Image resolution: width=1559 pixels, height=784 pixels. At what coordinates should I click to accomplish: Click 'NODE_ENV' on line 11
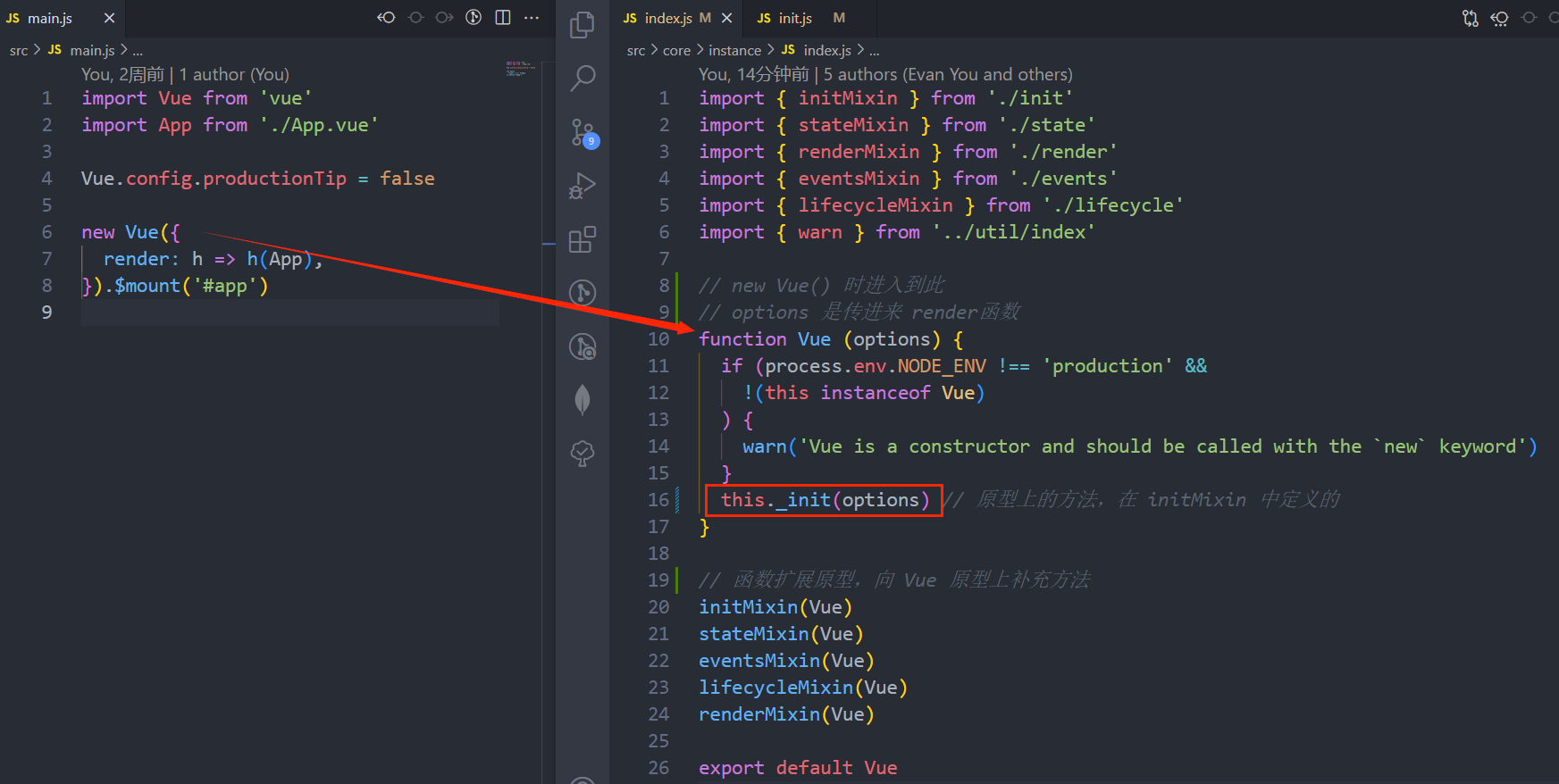pos(942,366)
